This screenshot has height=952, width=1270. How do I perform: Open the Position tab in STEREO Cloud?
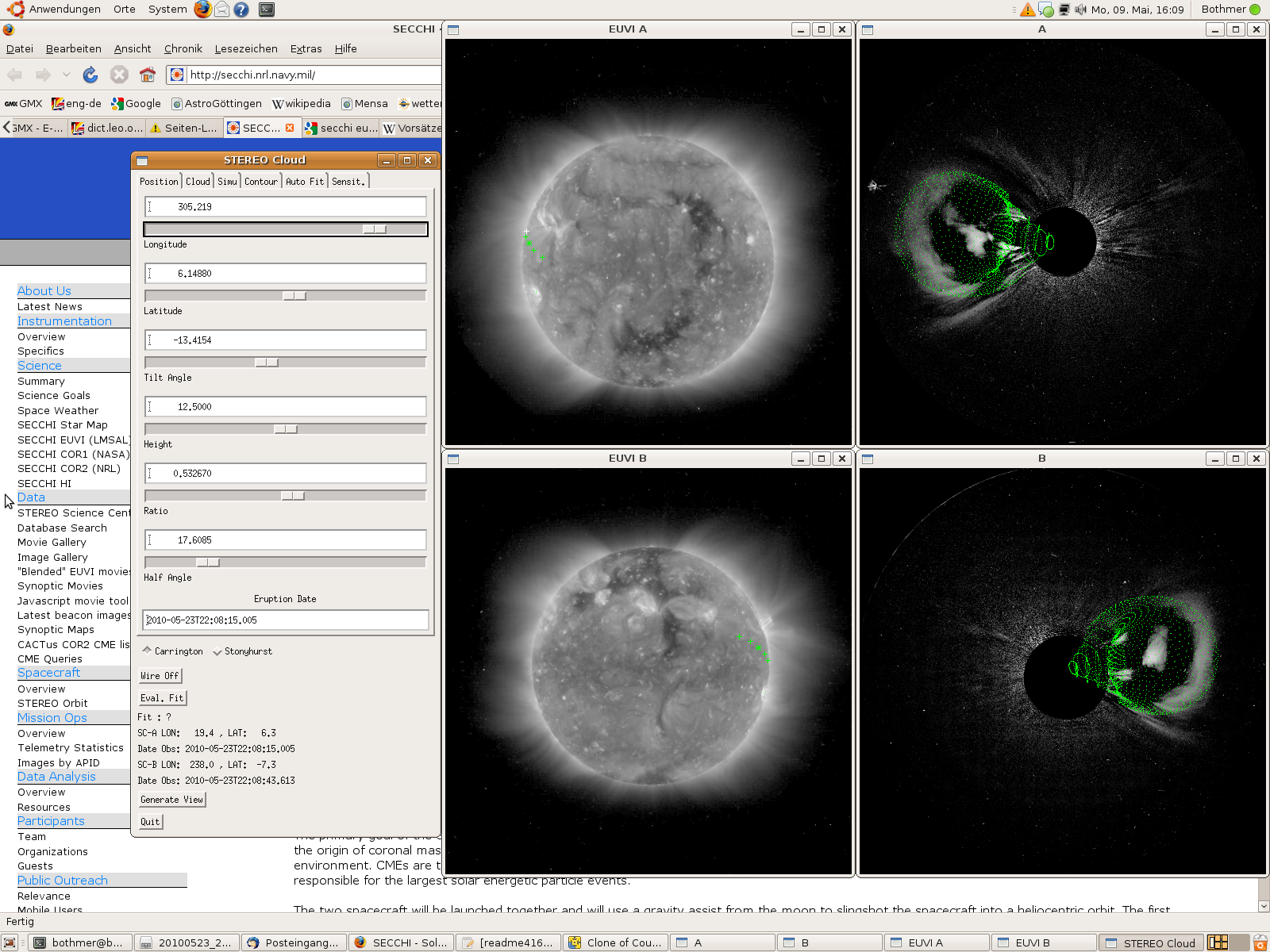160,182
